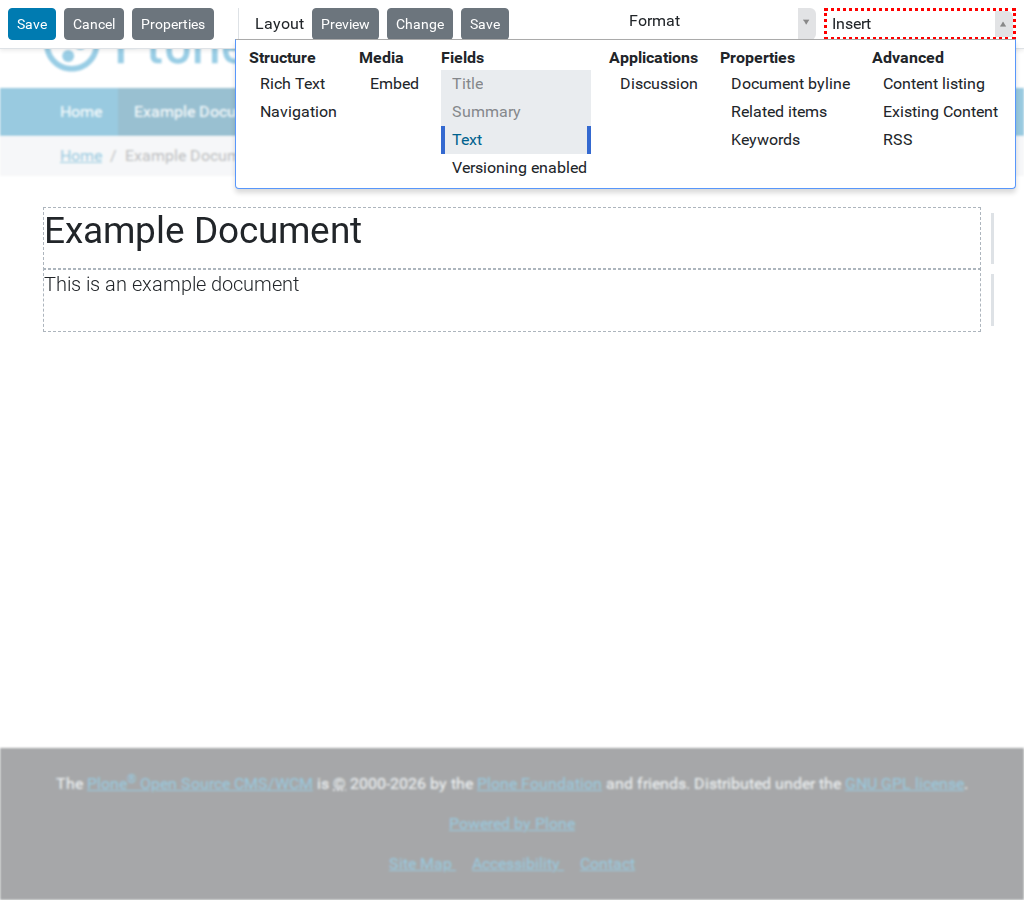Click the blue Save button
The width and height of the screenshot is (1024, 900).
click(32, 24)
